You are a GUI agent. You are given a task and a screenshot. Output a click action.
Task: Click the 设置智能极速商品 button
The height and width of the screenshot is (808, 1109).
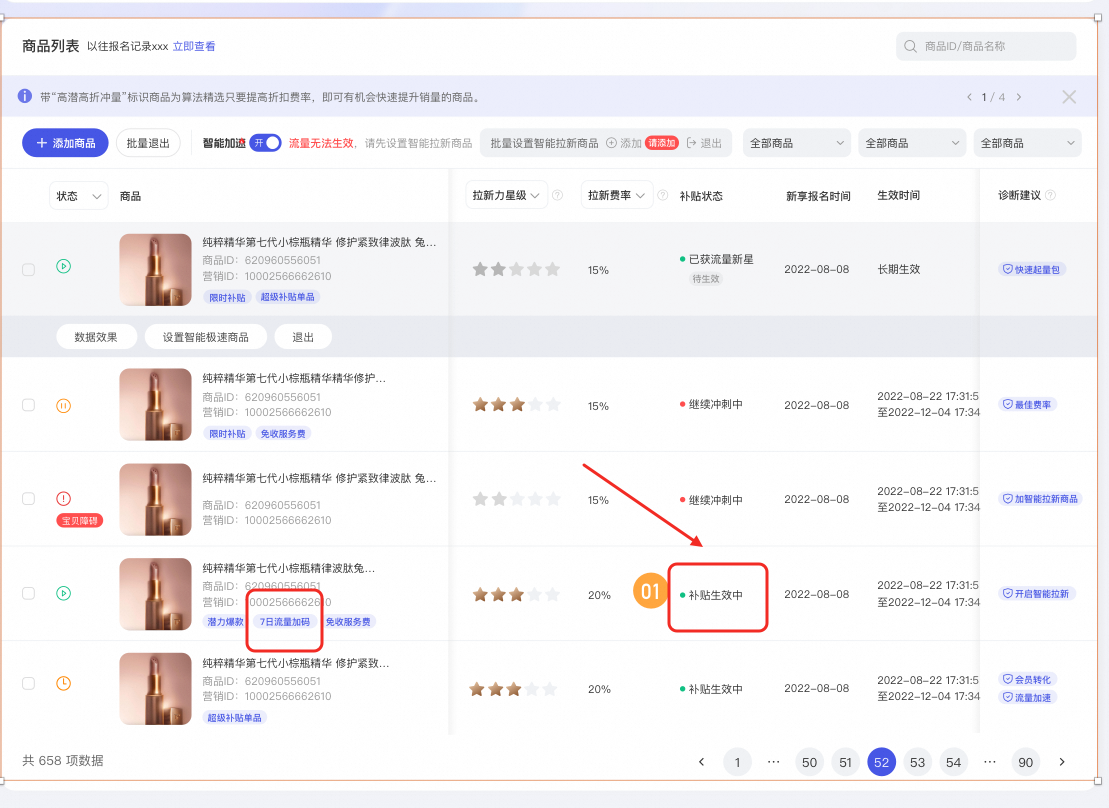(206, 337)
